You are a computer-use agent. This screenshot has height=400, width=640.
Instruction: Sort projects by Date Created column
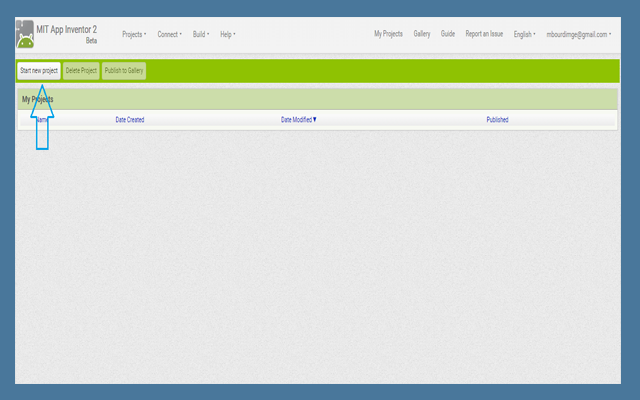coord(130,120)
